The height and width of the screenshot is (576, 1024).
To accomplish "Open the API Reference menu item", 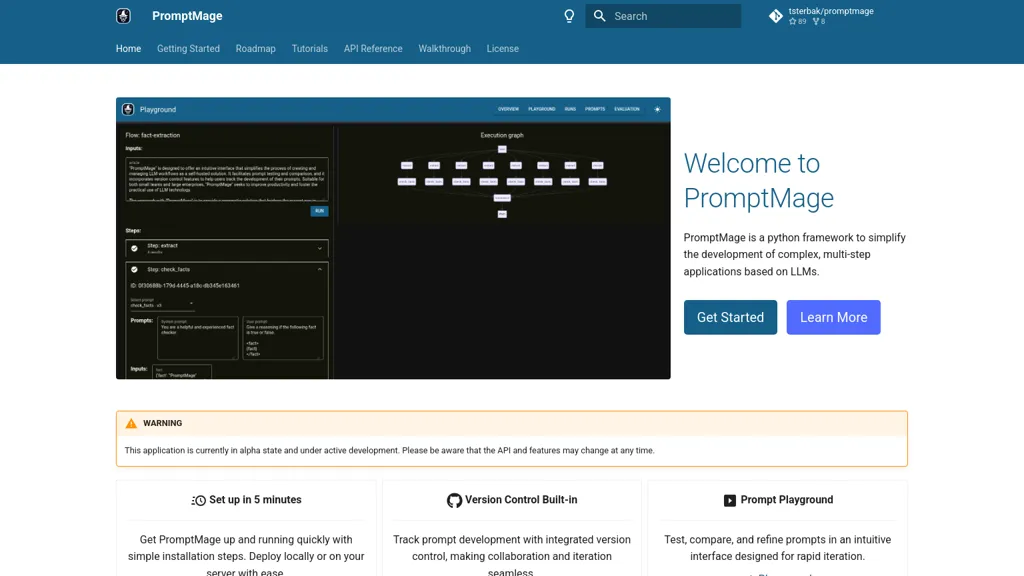I will pyautogui.click(x=372, y=48).
